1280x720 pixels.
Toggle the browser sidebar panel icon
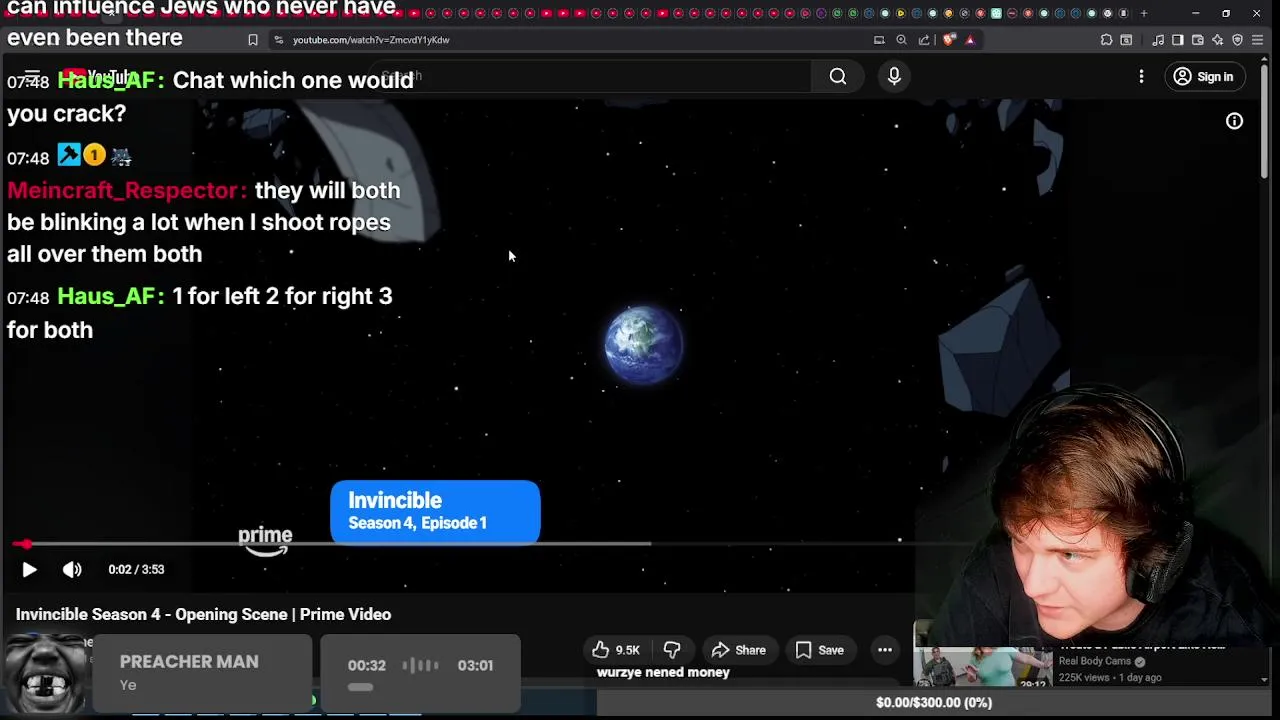(x=1178, y=40)
